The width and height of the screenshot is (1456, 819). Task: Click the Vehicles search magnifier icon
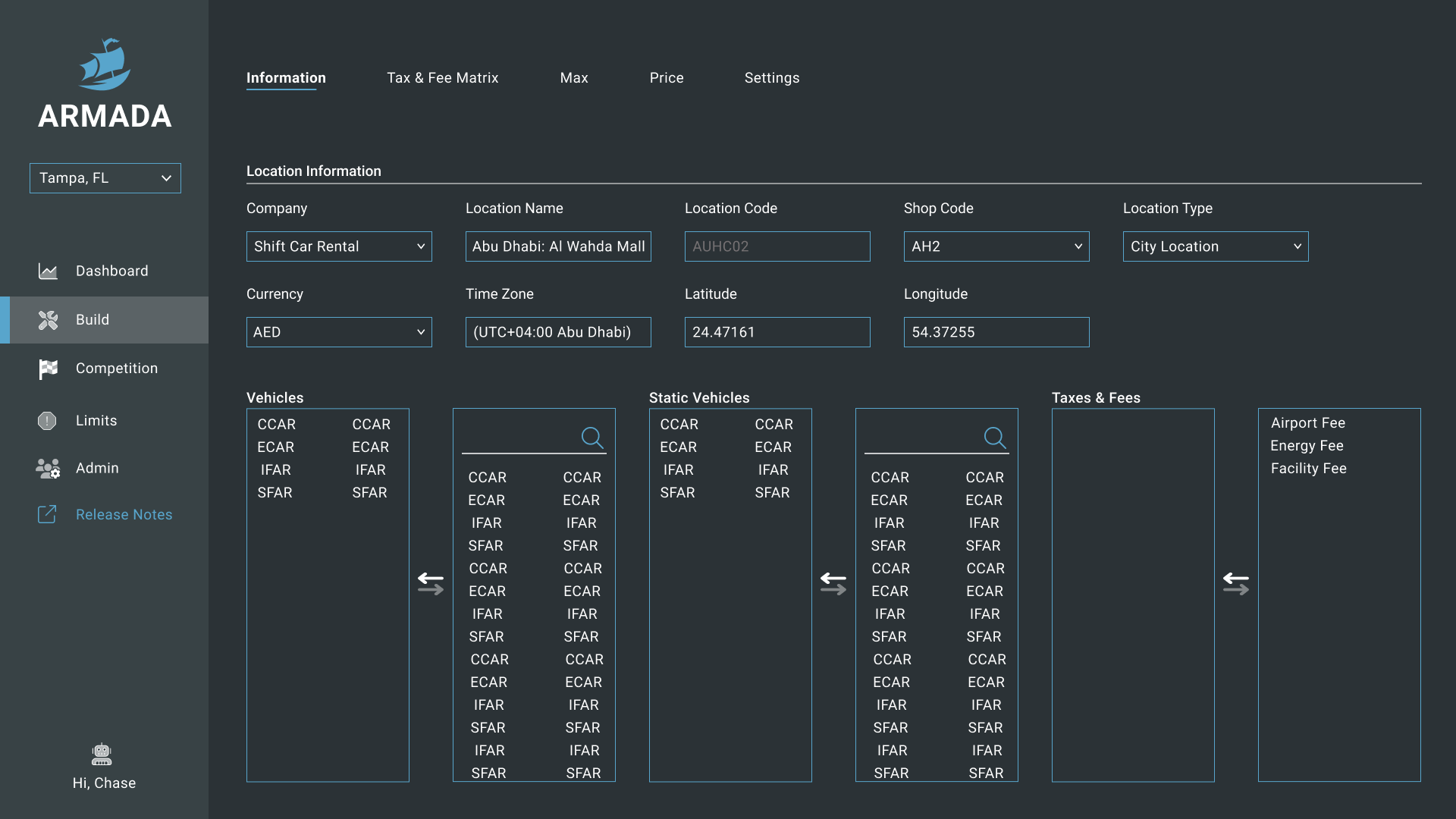pyautogui.click(x=591, y=438)
